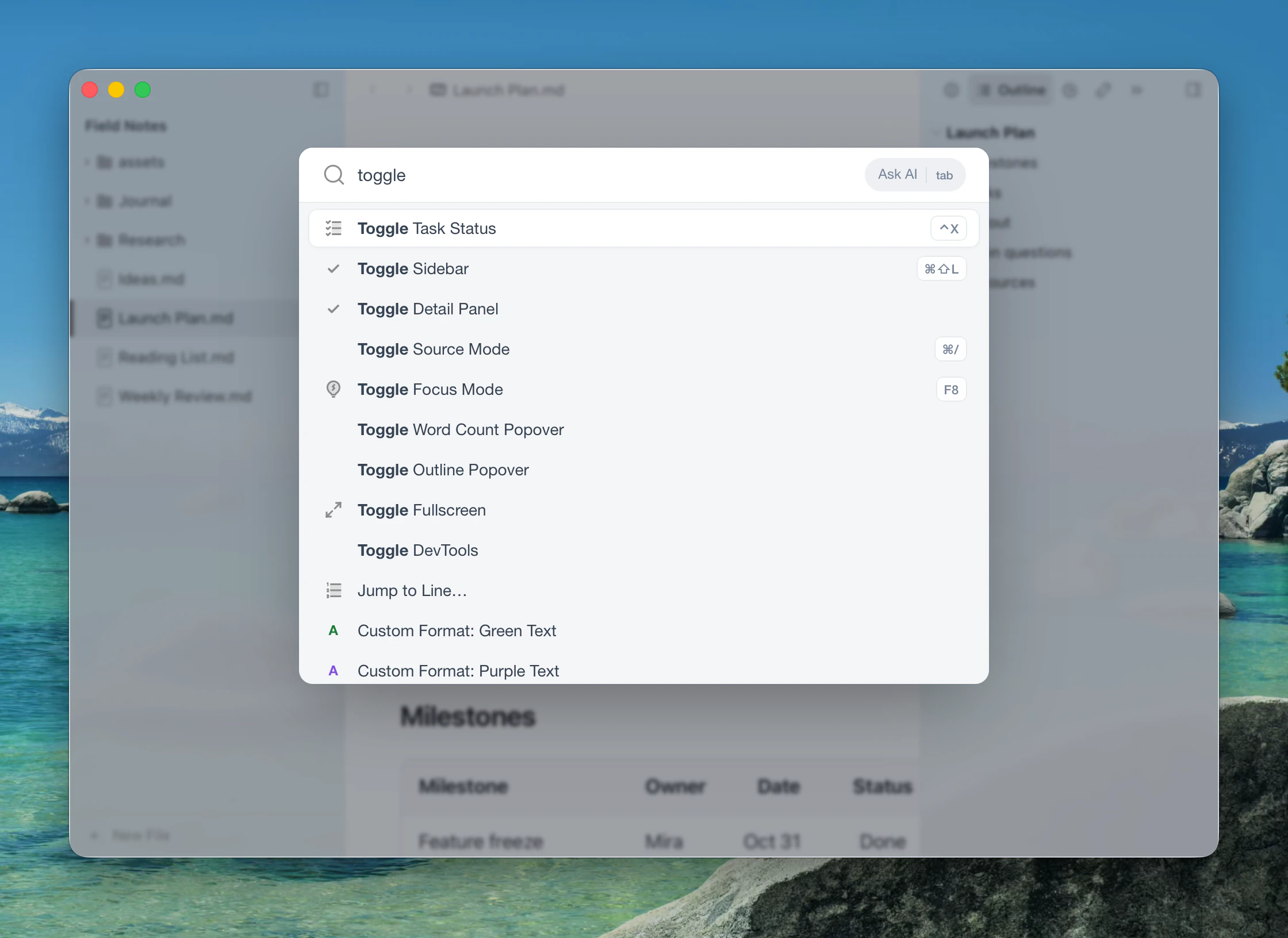Click the tab shortcut hint
The width and height of the screenshot is (1288, 938).
click(944, 175)
